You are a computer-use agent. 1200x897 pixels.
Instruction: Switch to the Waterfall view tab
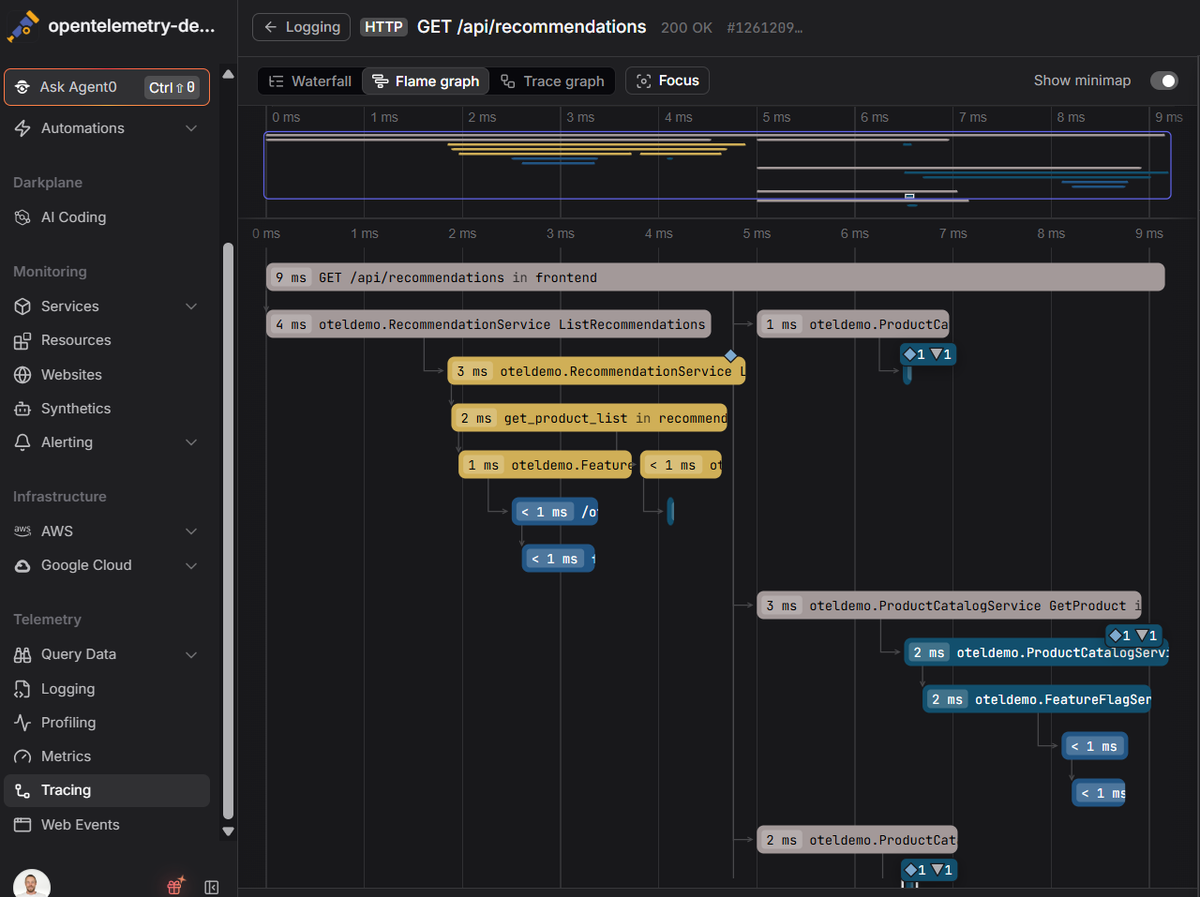coord(309,81)
